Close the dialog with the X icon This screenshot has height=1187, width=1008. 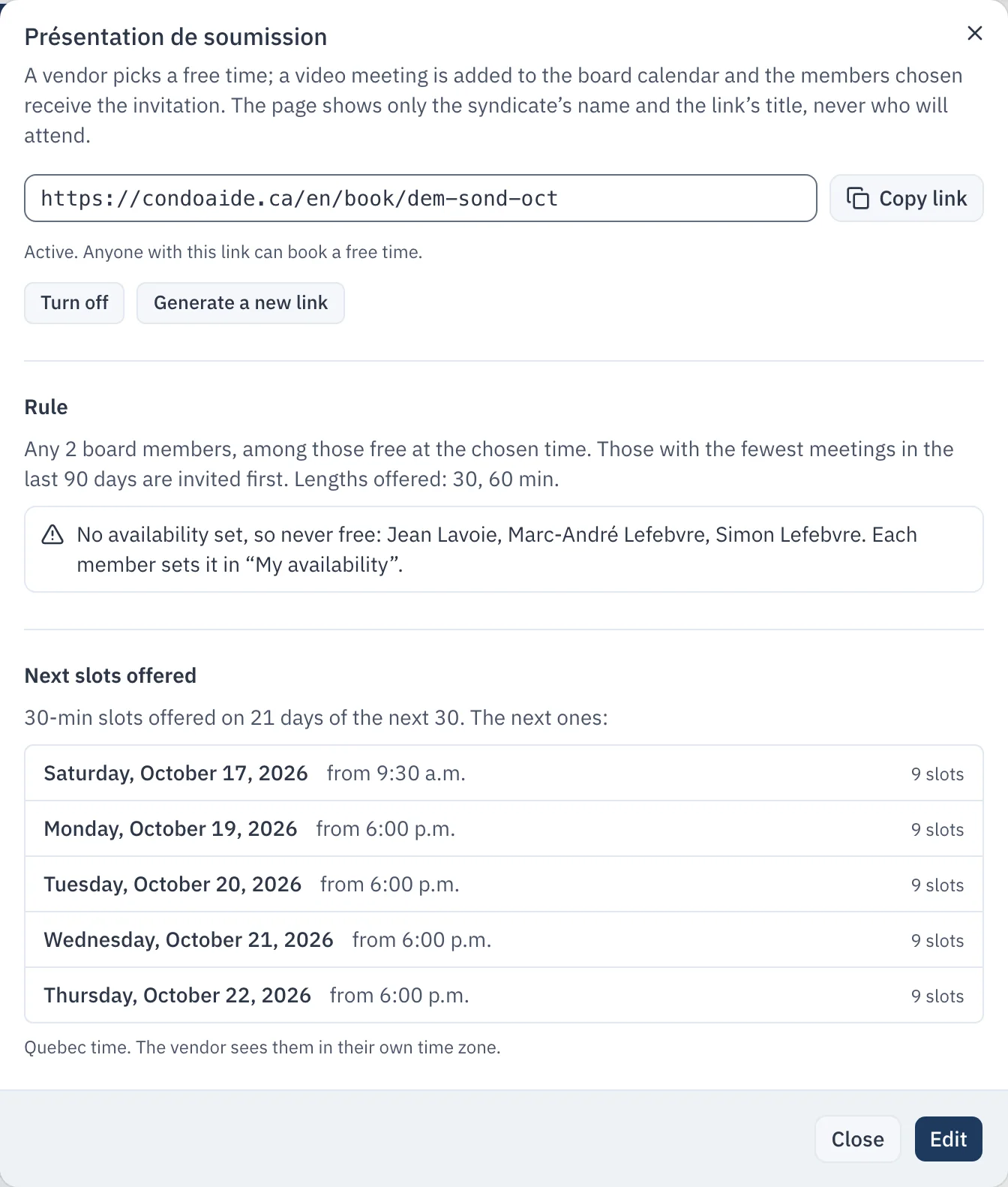tap(974, 33)
